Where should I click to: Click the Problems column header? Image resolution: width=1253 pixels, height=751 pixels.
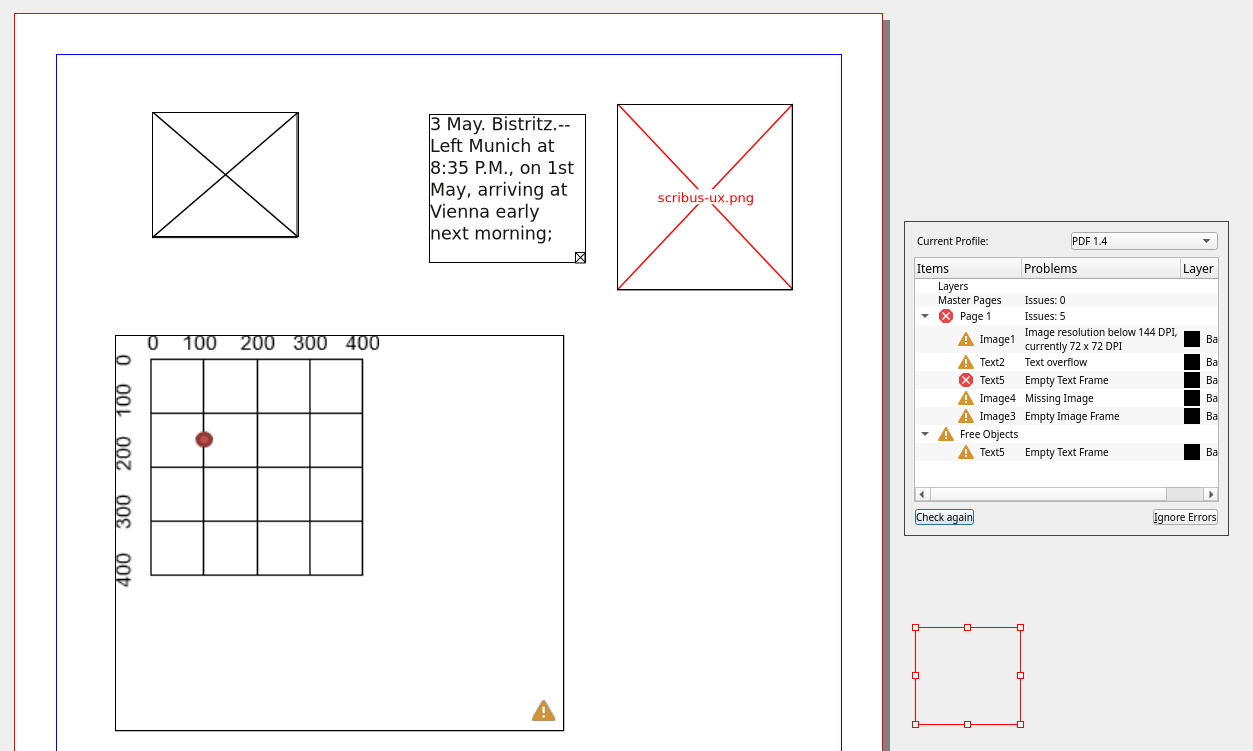coord(1100,268)
